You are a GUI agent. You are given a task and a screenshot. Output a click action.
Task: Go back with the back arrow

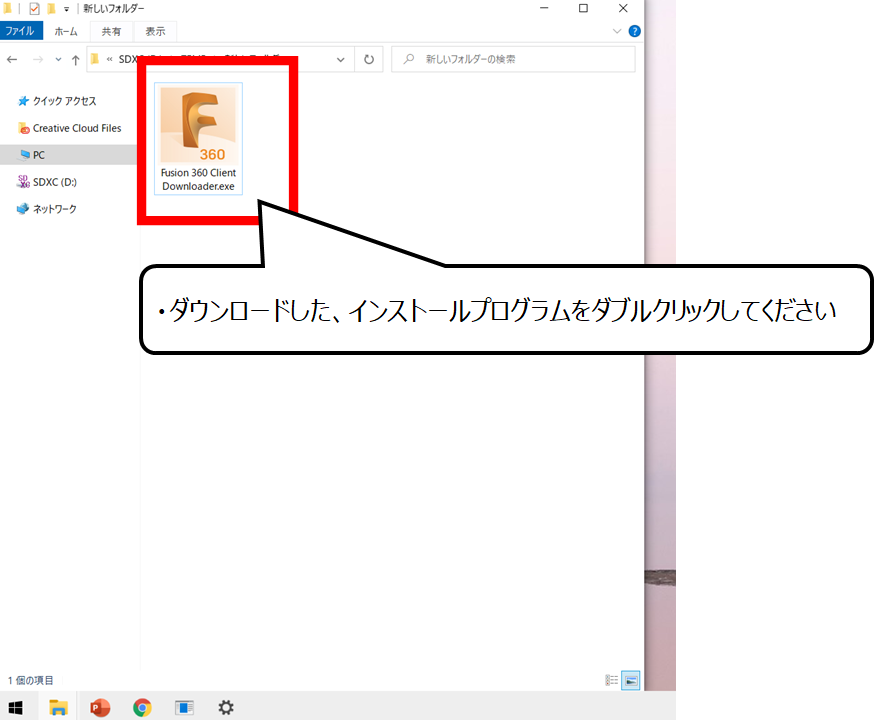tap(12, 59)
